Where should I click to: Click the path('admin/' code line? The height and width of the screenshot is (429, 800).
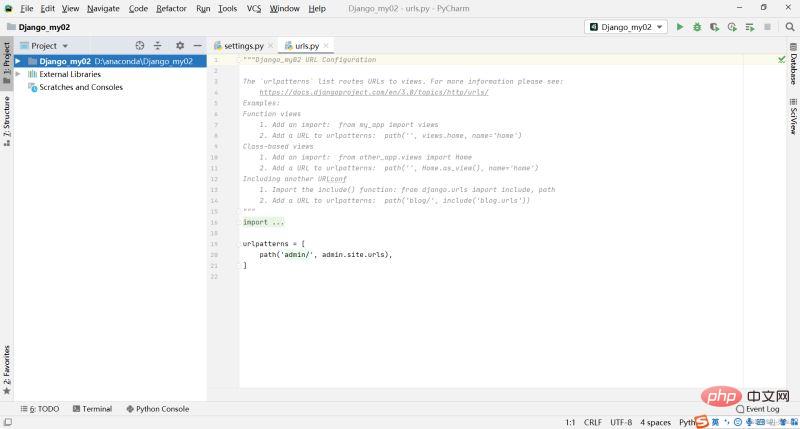[x=326, y=255]
